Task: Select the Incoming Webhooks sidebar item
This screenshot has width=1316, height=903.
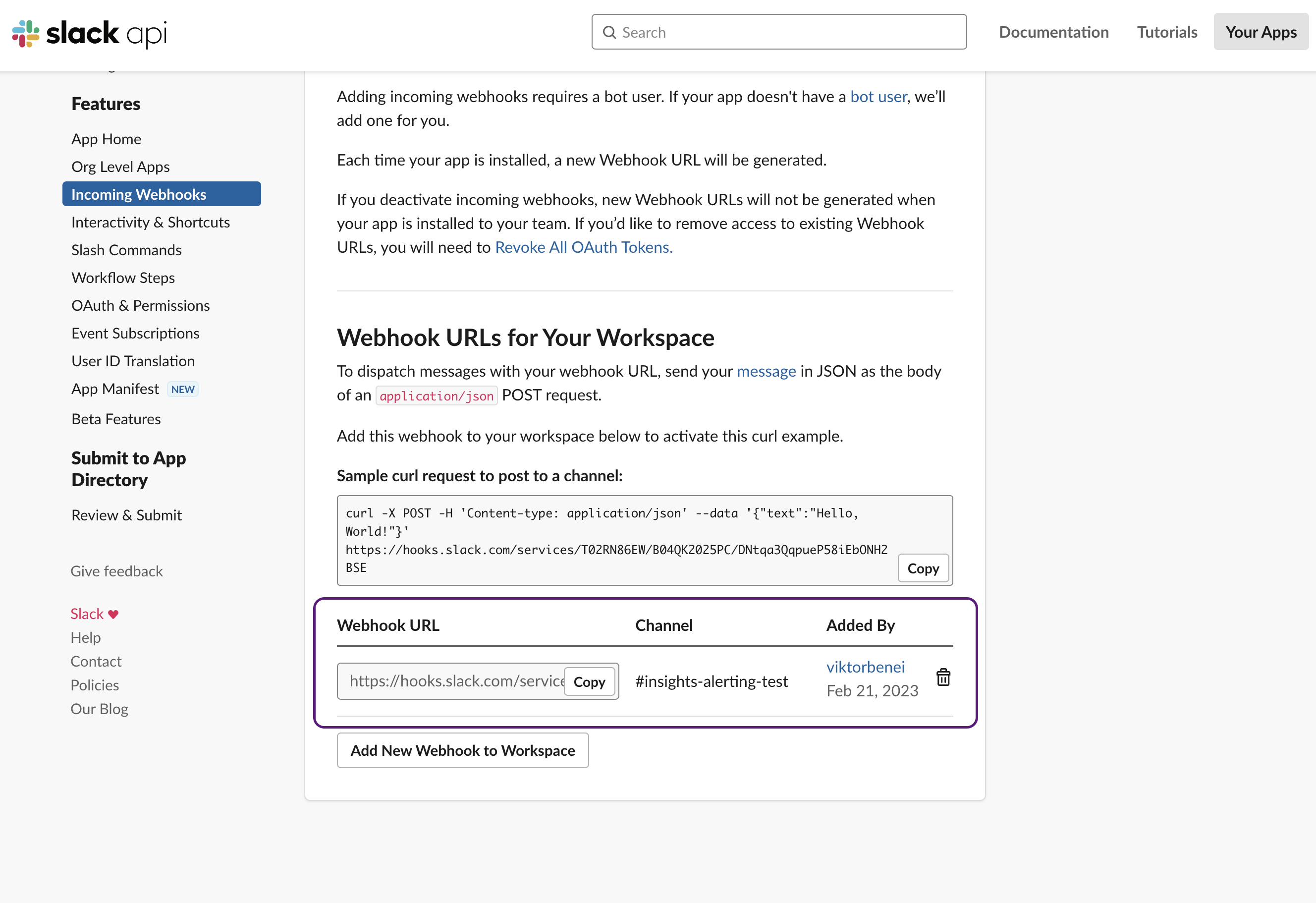Action: pyautogui.click(x=162, y=194)
